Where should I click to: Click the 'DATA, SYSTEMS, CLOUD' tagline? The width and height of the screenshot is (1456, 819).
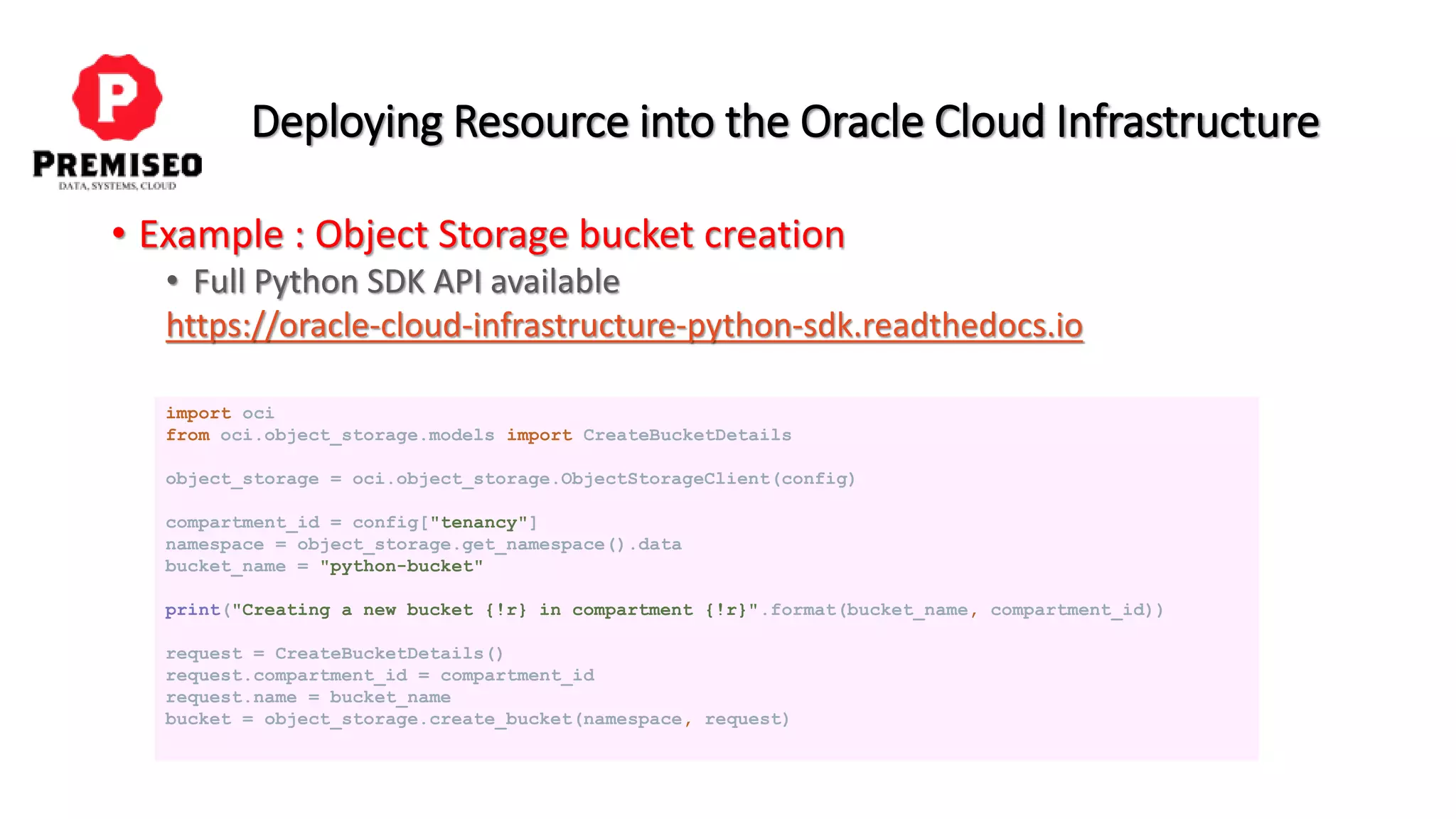(117, 186)
